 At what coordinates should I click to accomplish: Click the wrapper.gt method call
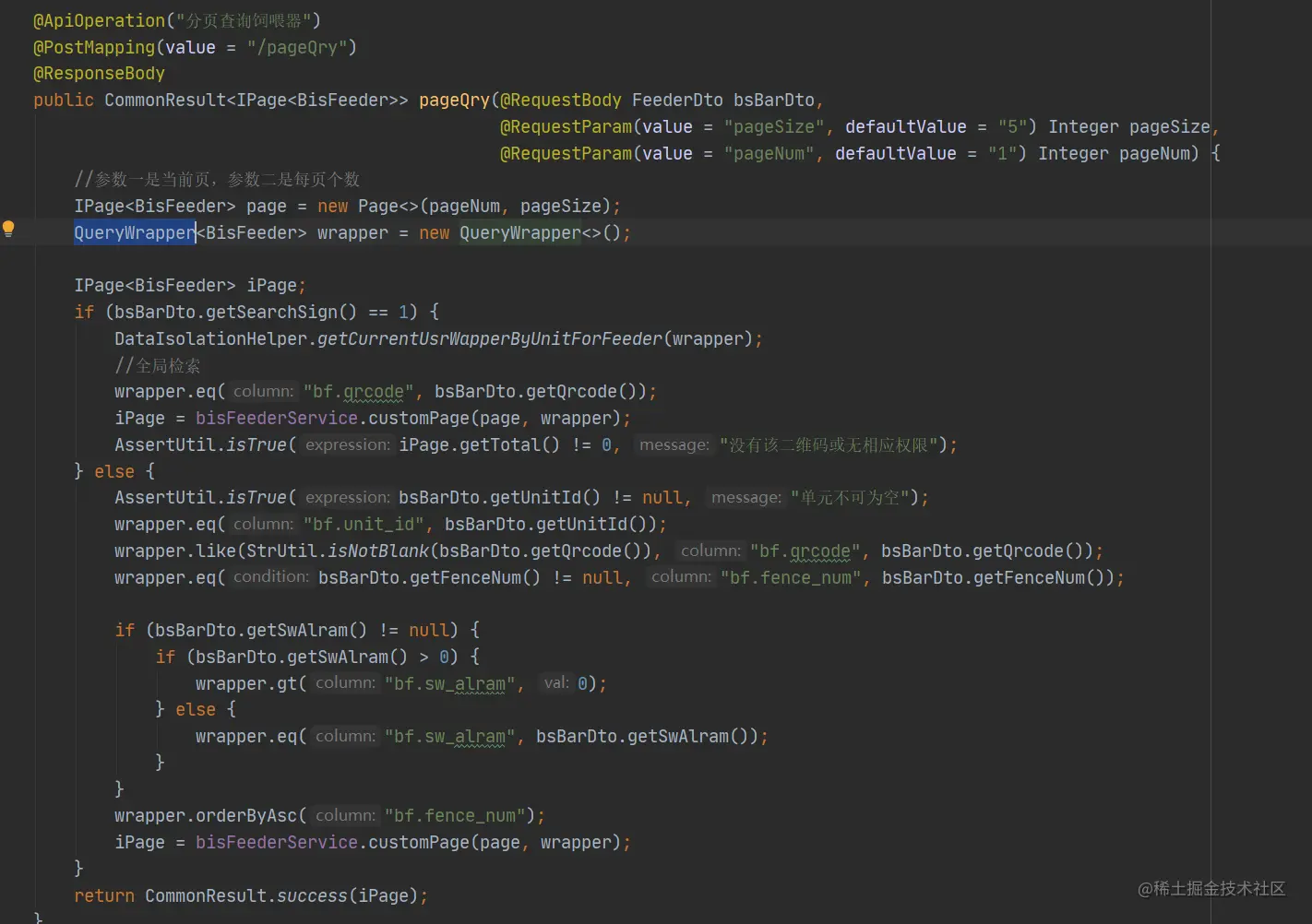click(246, 683)
